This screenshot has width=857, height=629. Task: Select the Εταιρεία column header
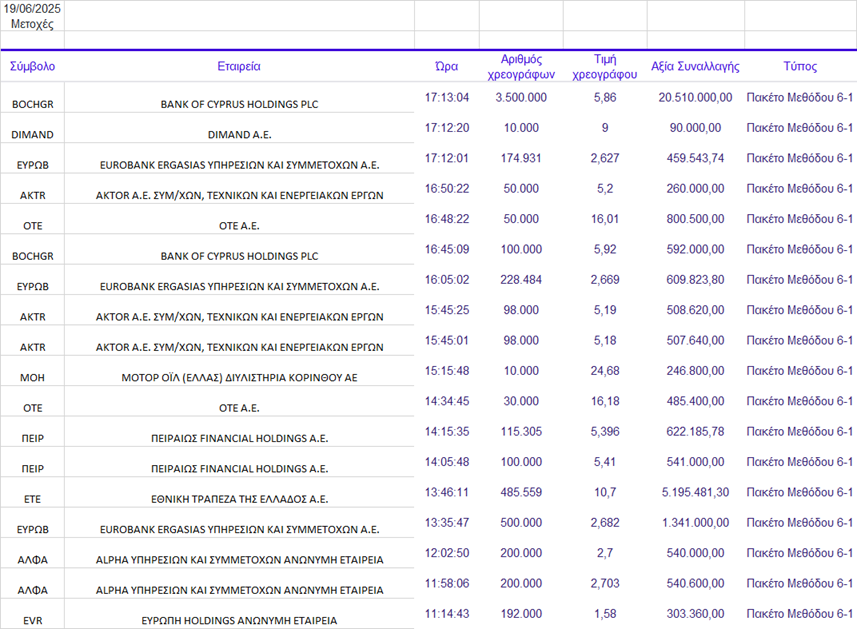coord(239,67)
